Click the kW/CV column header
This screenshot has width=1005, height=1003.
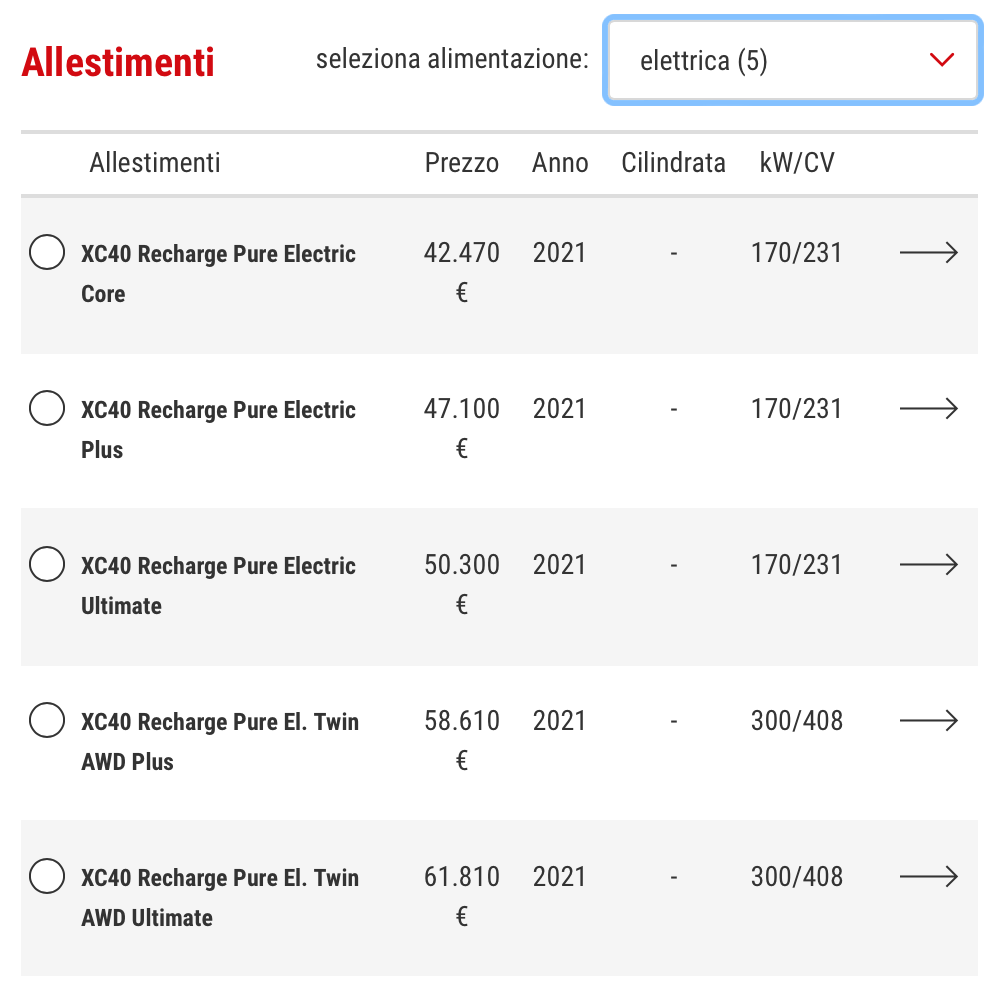point(797,163)
